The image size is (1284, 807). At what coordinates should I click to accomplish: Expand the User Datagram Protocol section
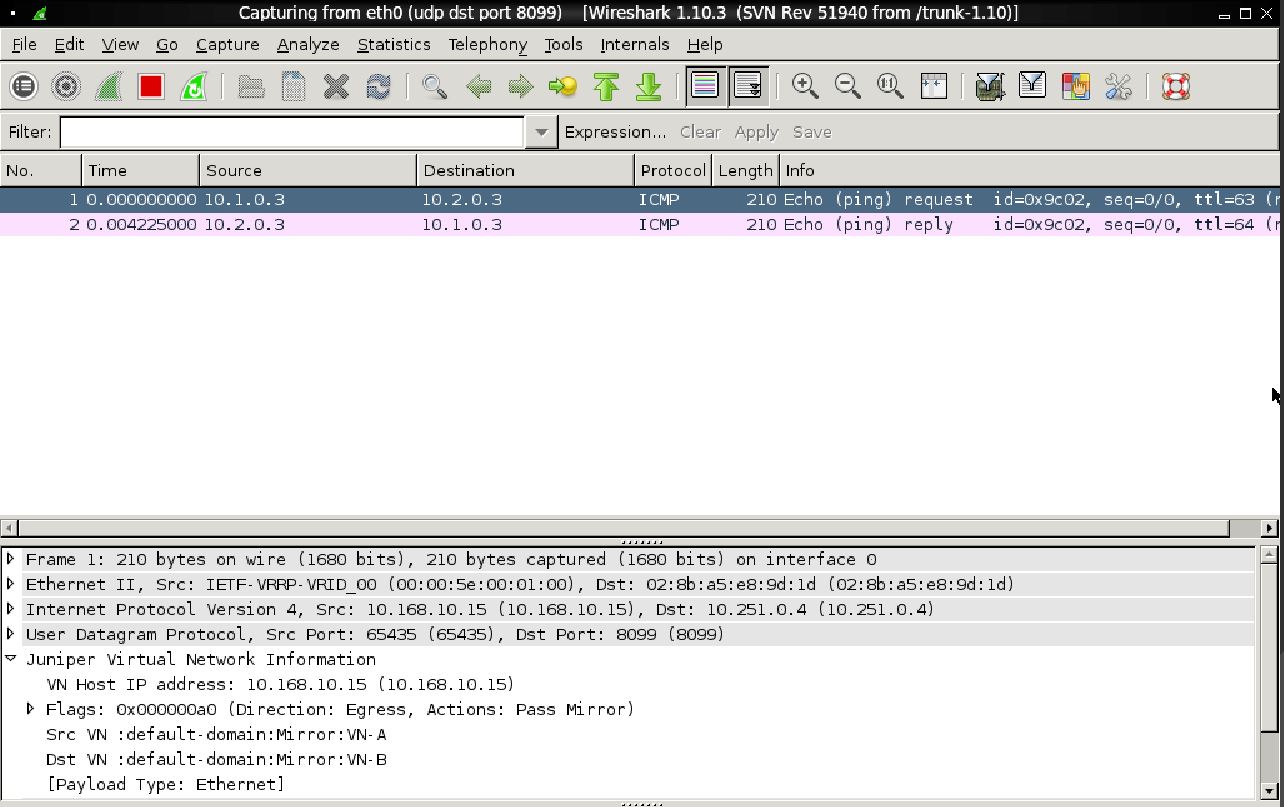point(10,634)
